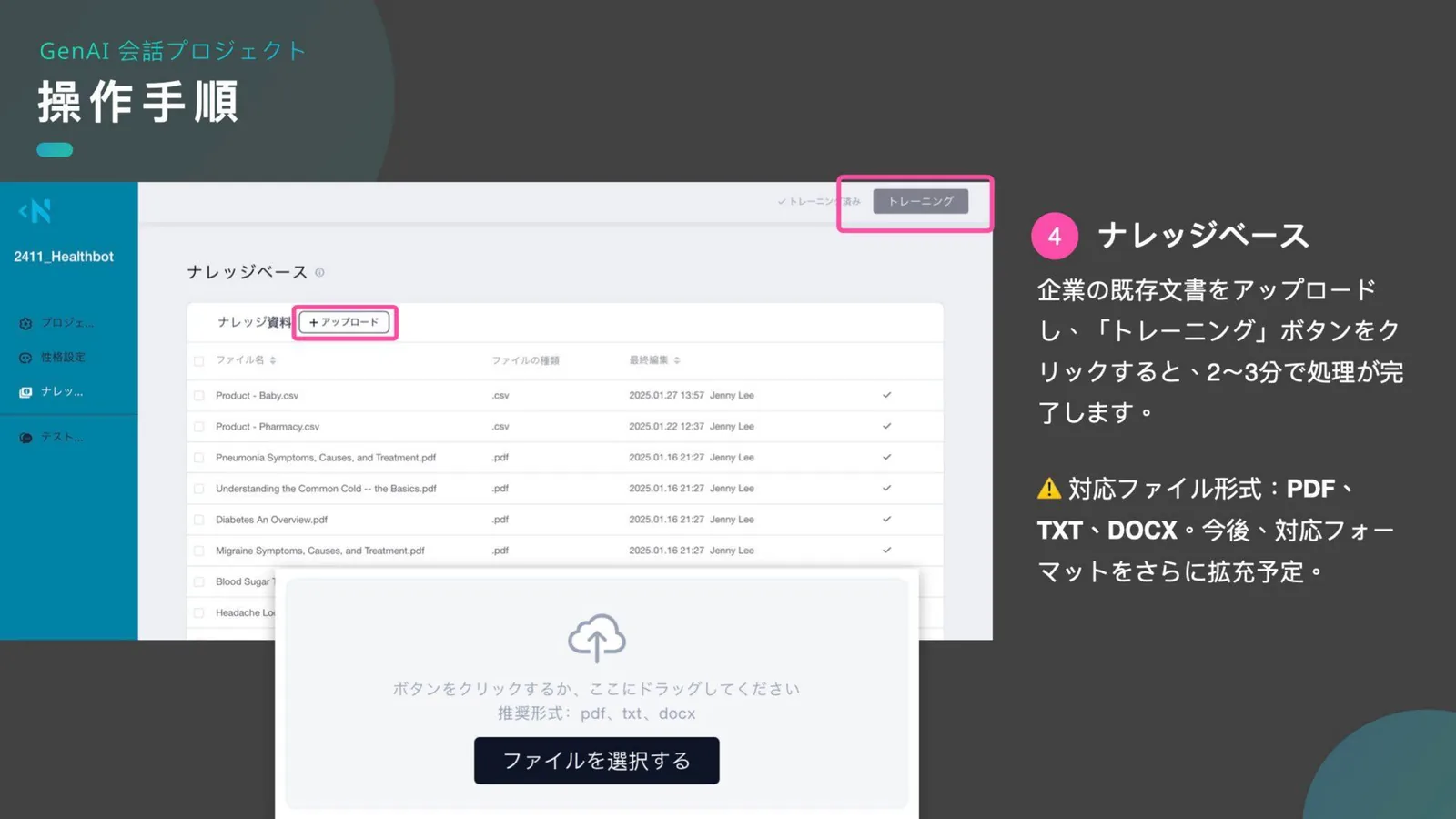Click the ファイルの種類 column header
Screen dimensions: 1456x819
525,360
